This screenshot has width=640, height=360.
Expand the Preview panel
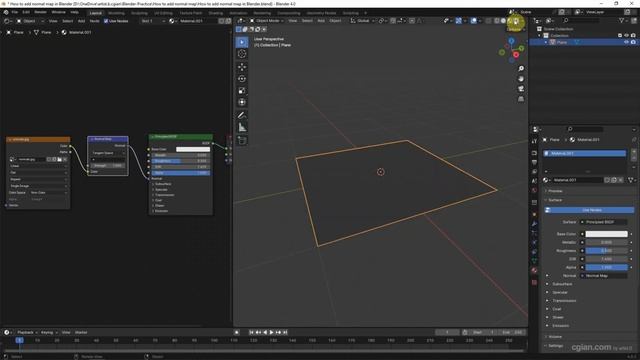coord(555,191)
